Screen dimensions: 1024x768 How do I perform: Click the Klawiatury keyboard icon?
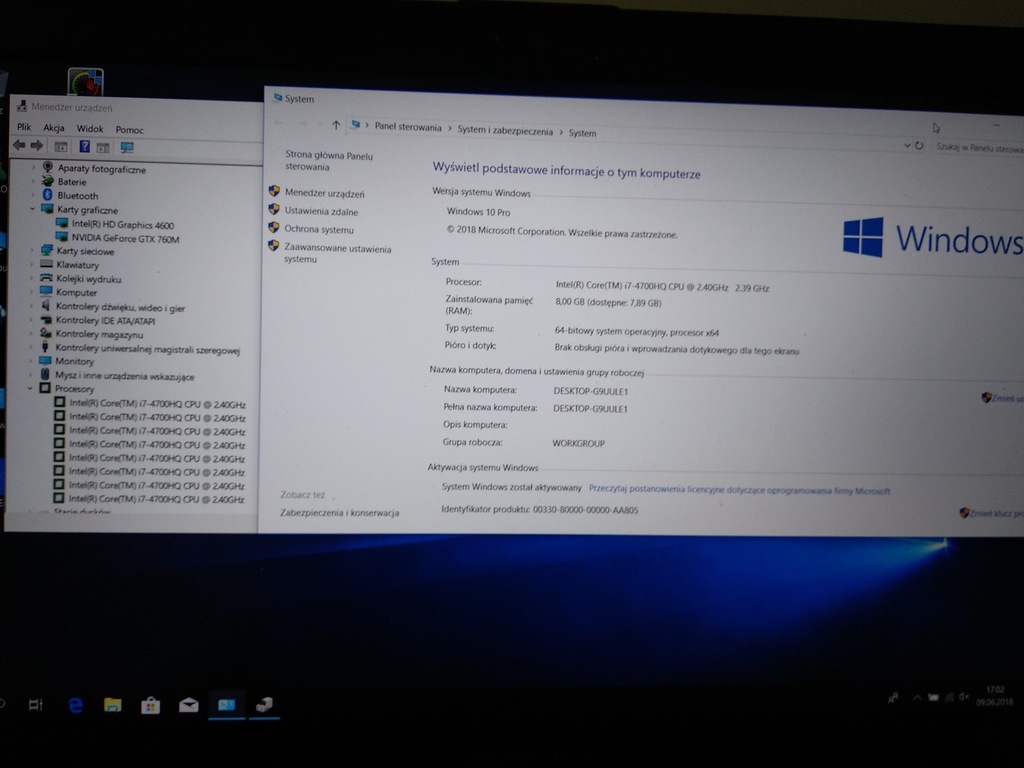coord(46,264)
